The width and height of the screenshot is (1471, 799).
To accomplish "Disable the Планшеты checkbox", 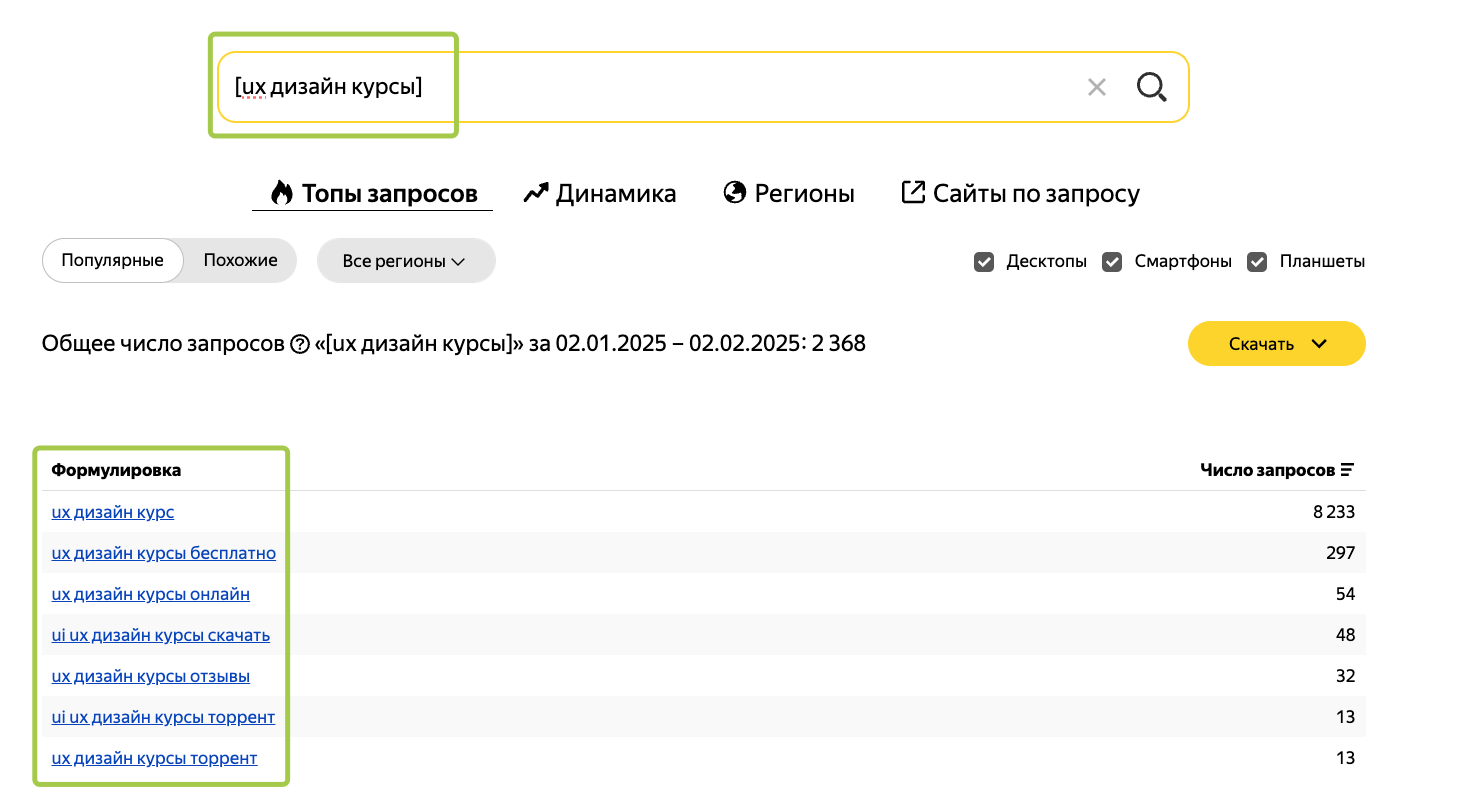I will pos(1257,262).
